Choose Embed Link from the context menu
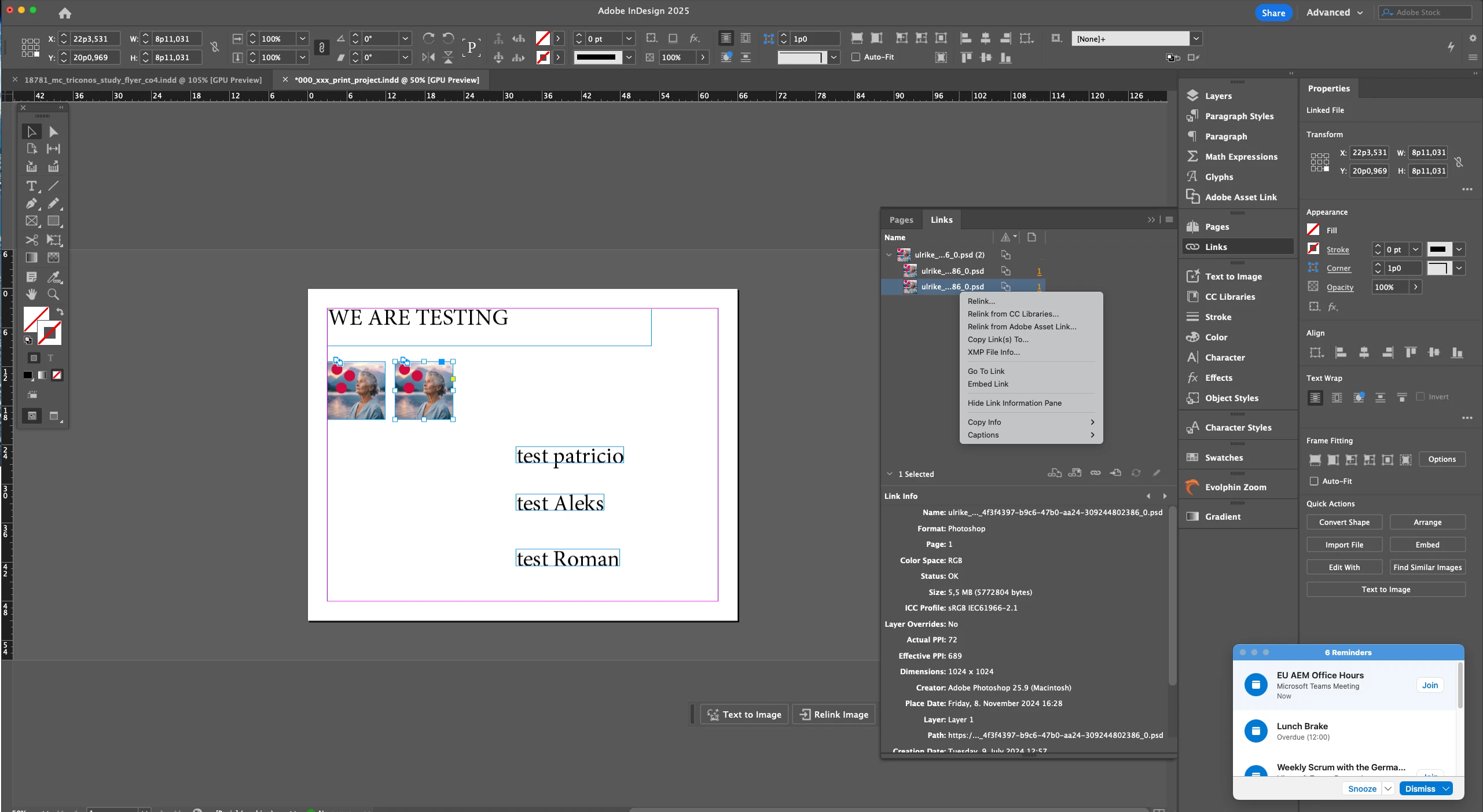The height and width of the screenshot is (812, 1483). [x=988, y=384]
